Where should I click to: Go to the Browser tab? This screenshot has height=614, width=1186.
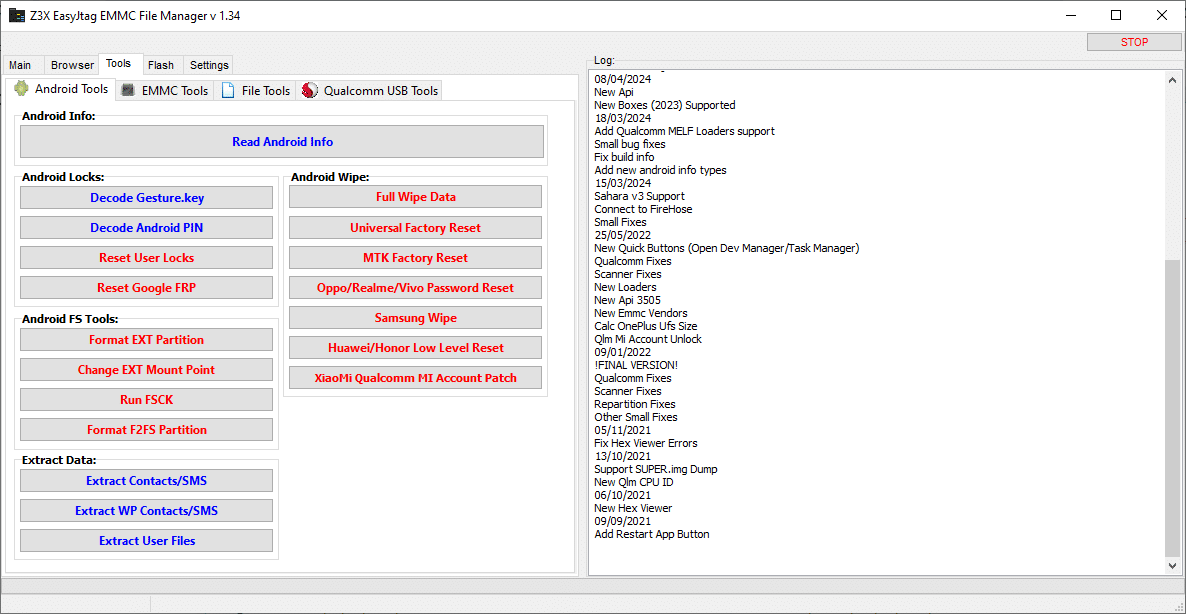tap(72, 65)
